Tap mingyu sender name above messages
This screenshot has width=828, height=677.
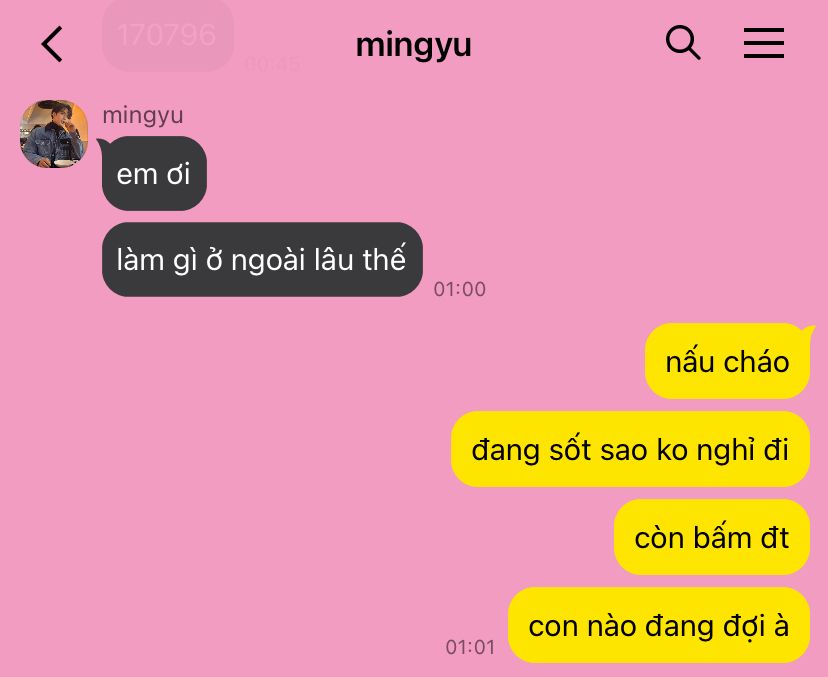point(143,116)
